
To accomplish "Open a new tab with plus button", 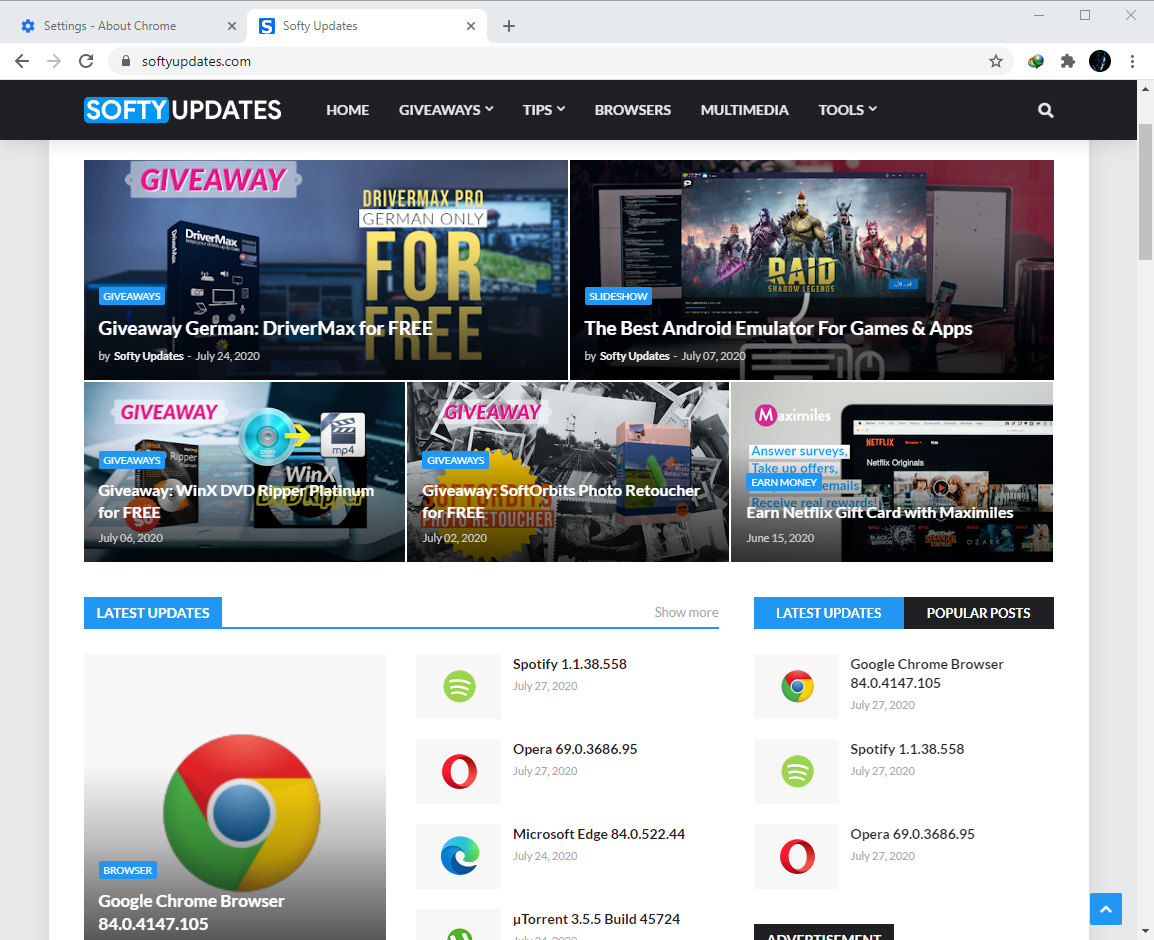I will [509, 26].
